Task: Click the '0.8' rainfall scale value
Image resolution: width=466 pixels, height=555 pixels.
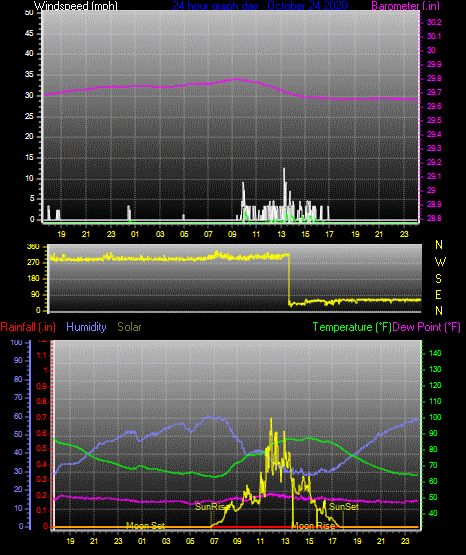Action: click(42, 401)
